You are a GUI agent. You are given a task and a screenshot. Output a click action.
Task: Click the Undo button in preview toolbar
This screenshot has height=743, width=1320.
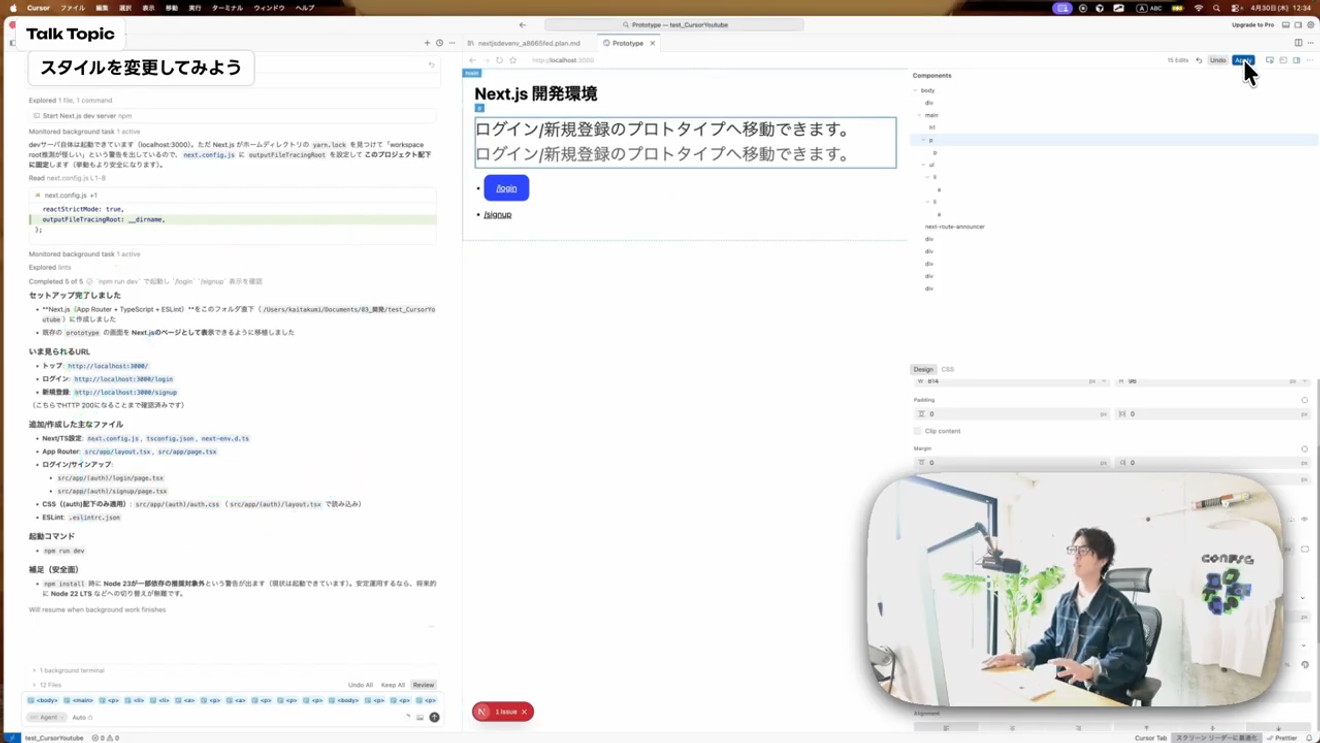(x=1218, y=60)
